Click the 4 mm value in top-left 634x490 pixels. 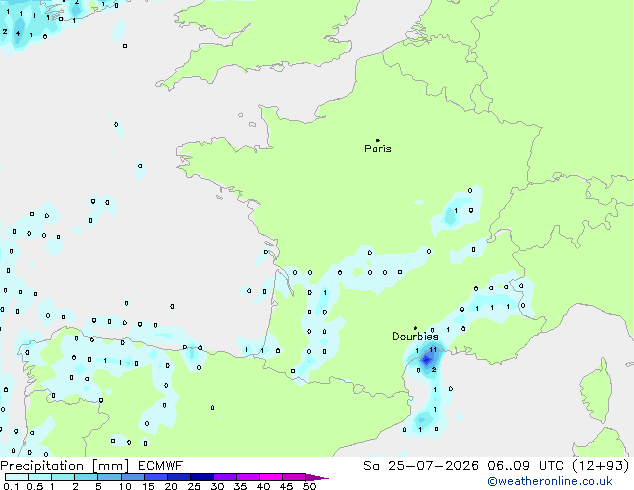click(x=18, y=34)
